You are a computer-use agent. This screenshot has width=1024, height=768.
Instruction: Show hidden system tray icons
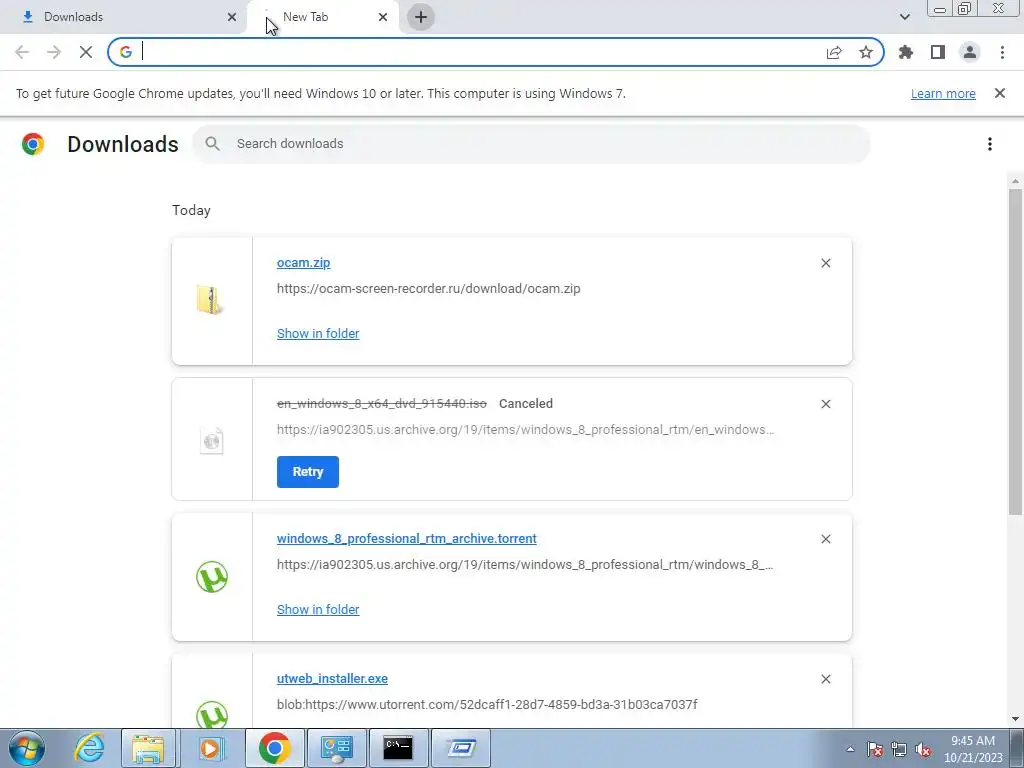pyautogui.click(x=850, y=749)
